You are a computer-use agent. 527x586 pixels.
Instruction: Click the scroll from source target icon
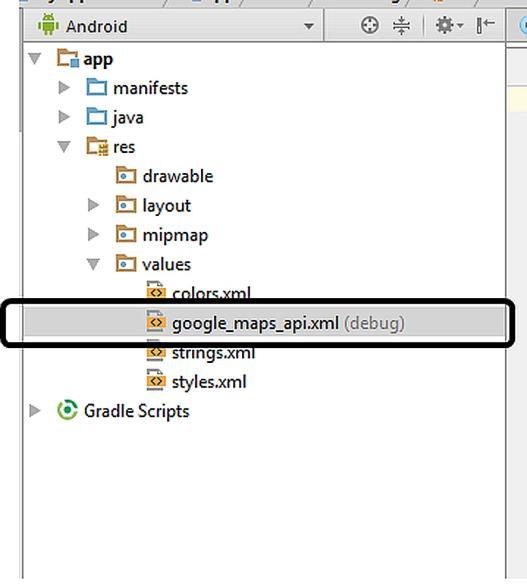(370, 26)
